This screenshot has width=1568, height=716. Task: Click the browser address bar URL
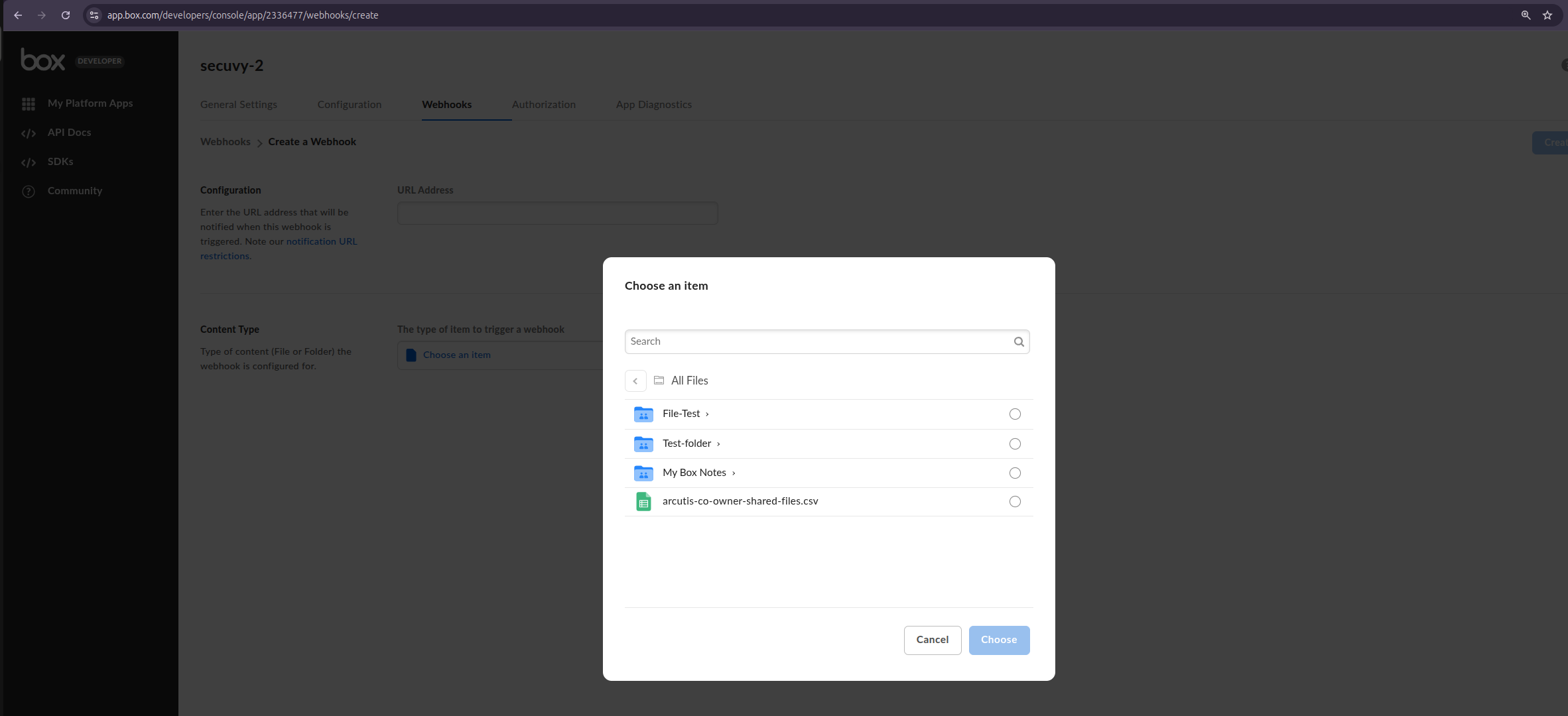tap(243, 15)
